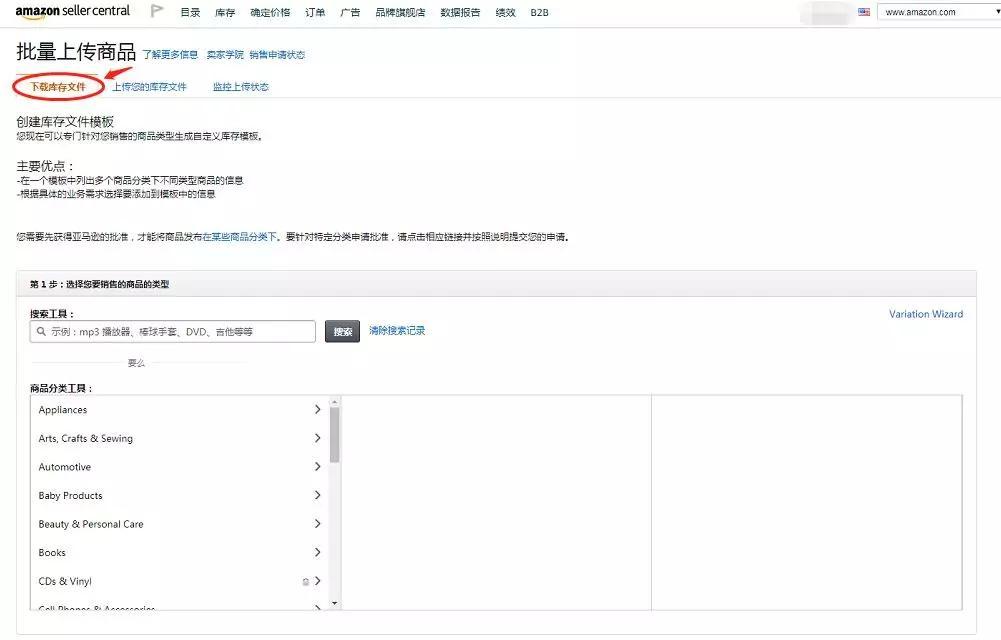
Task: Expand the Books chevron arrow
Action: click(317, 553)
